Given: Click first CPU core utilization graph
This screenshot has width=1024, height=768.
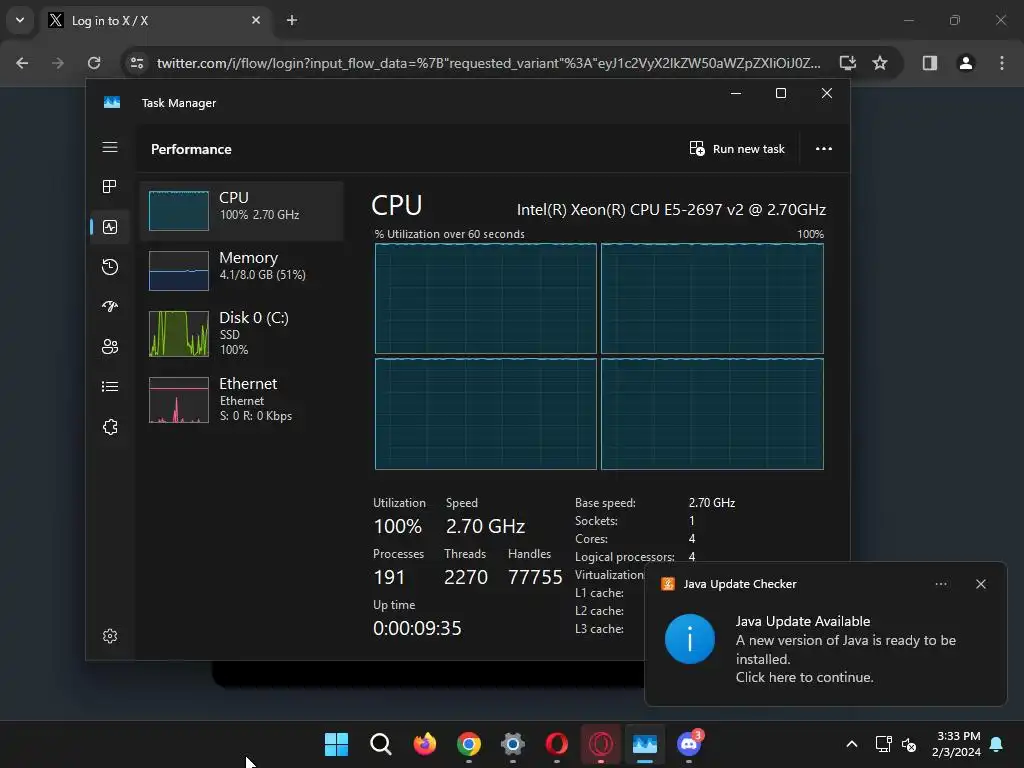Looking at the screenshot, I should coord(486,298).
